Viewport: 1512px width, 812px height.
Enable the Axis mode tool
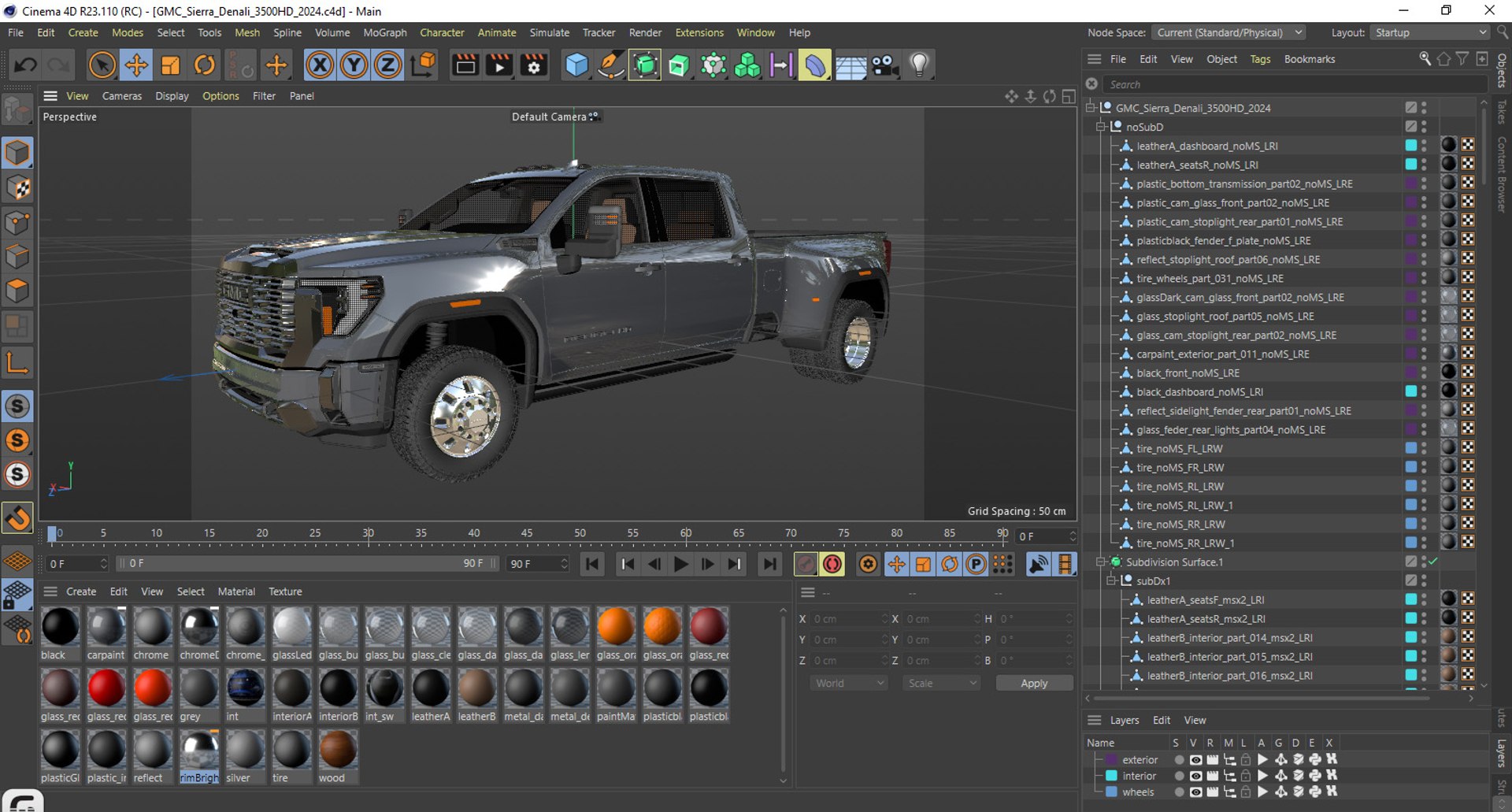coord(17,362)
